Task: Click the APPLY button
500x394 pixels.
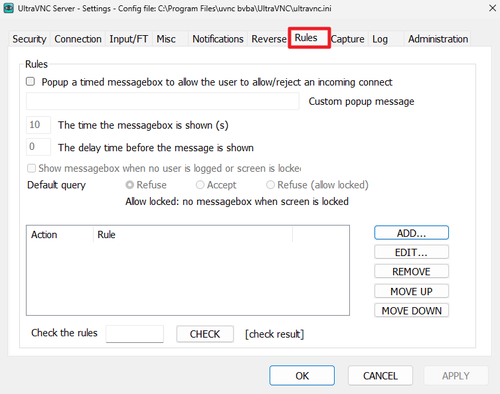Action: pyautogui.click(x=456, y=376)
